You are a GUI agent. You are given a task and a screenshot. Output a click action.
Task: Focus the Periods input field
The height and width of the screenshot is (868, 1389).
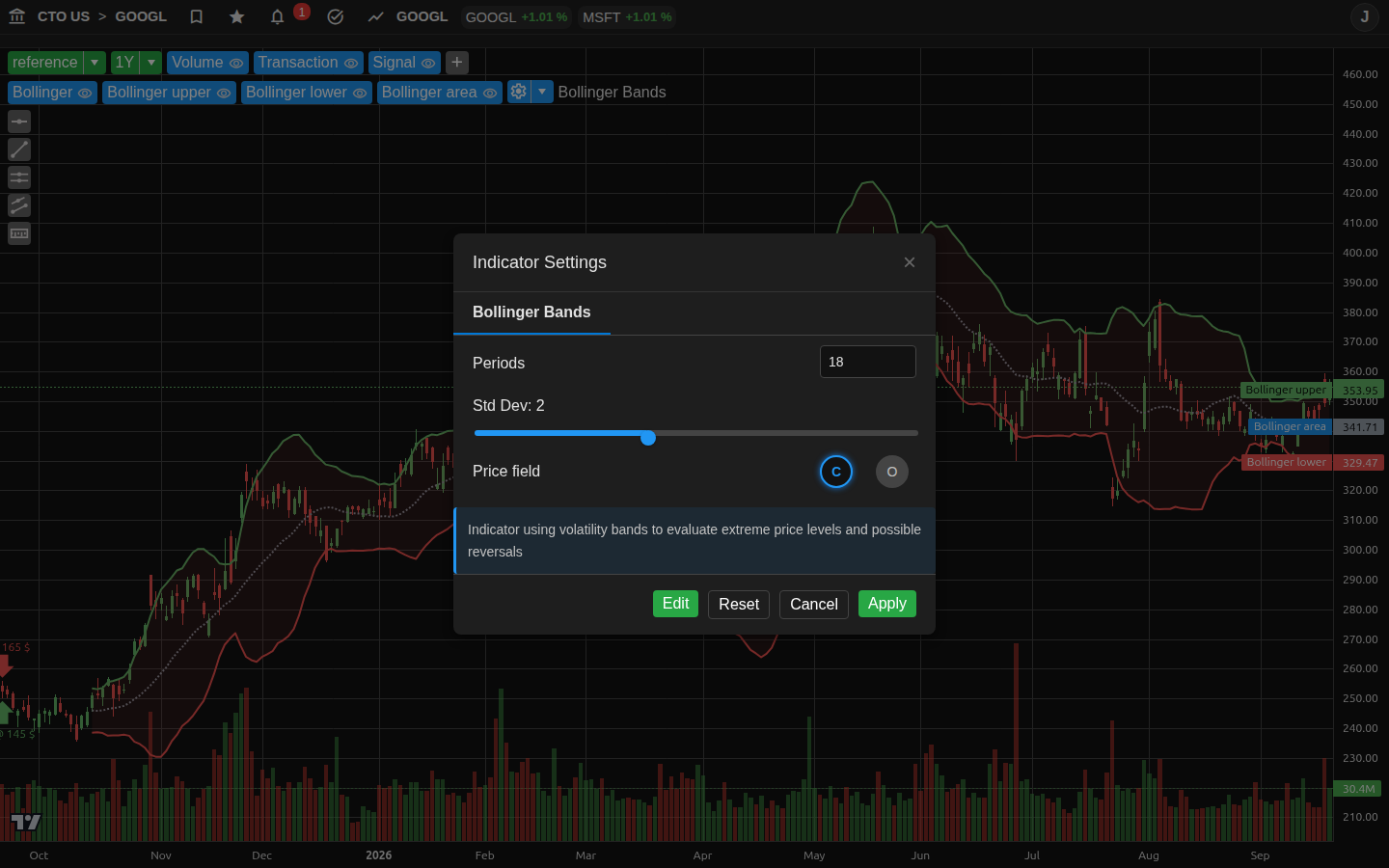coord(868,362)
